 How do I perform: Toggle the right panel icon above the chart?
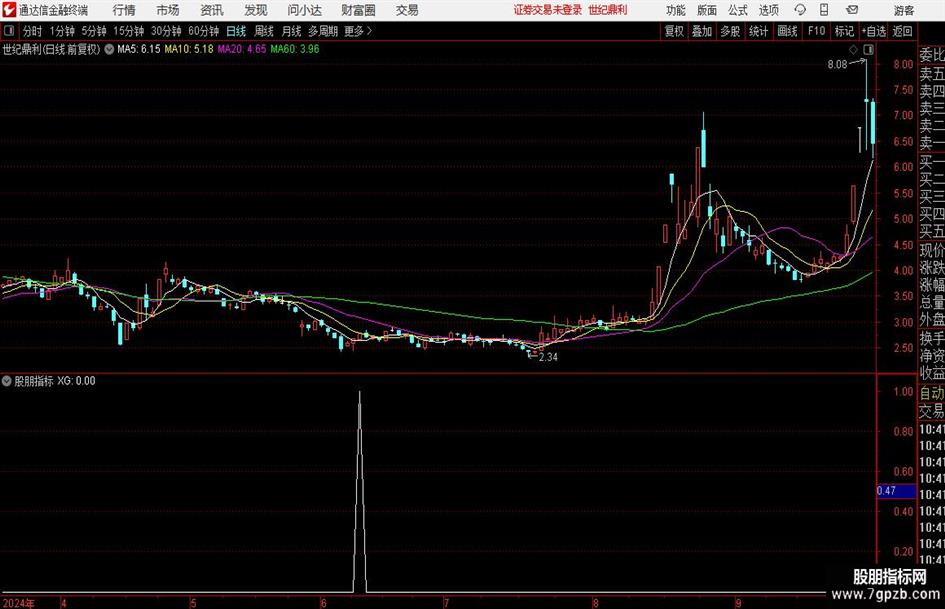[x=868, y=49]
